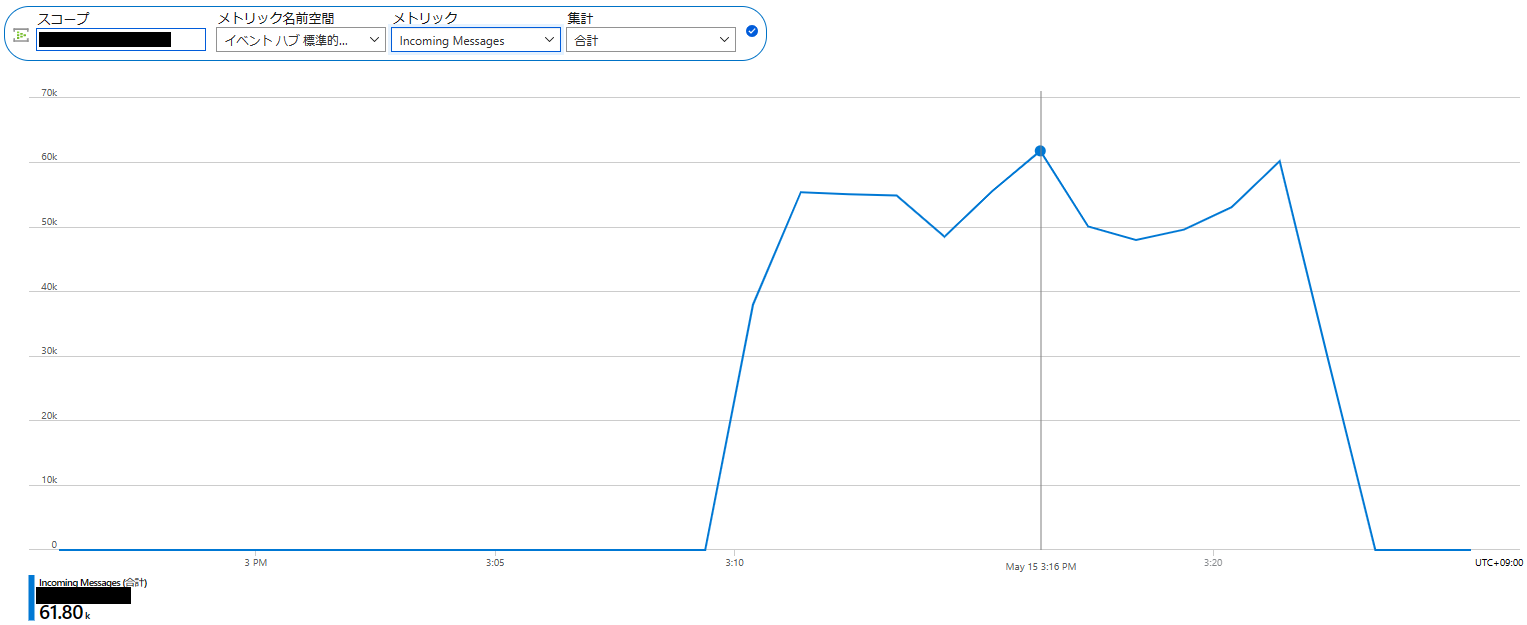1527x625 pixels.
Task: Click the 3:10 time axis label
Action: coord(735,563)
